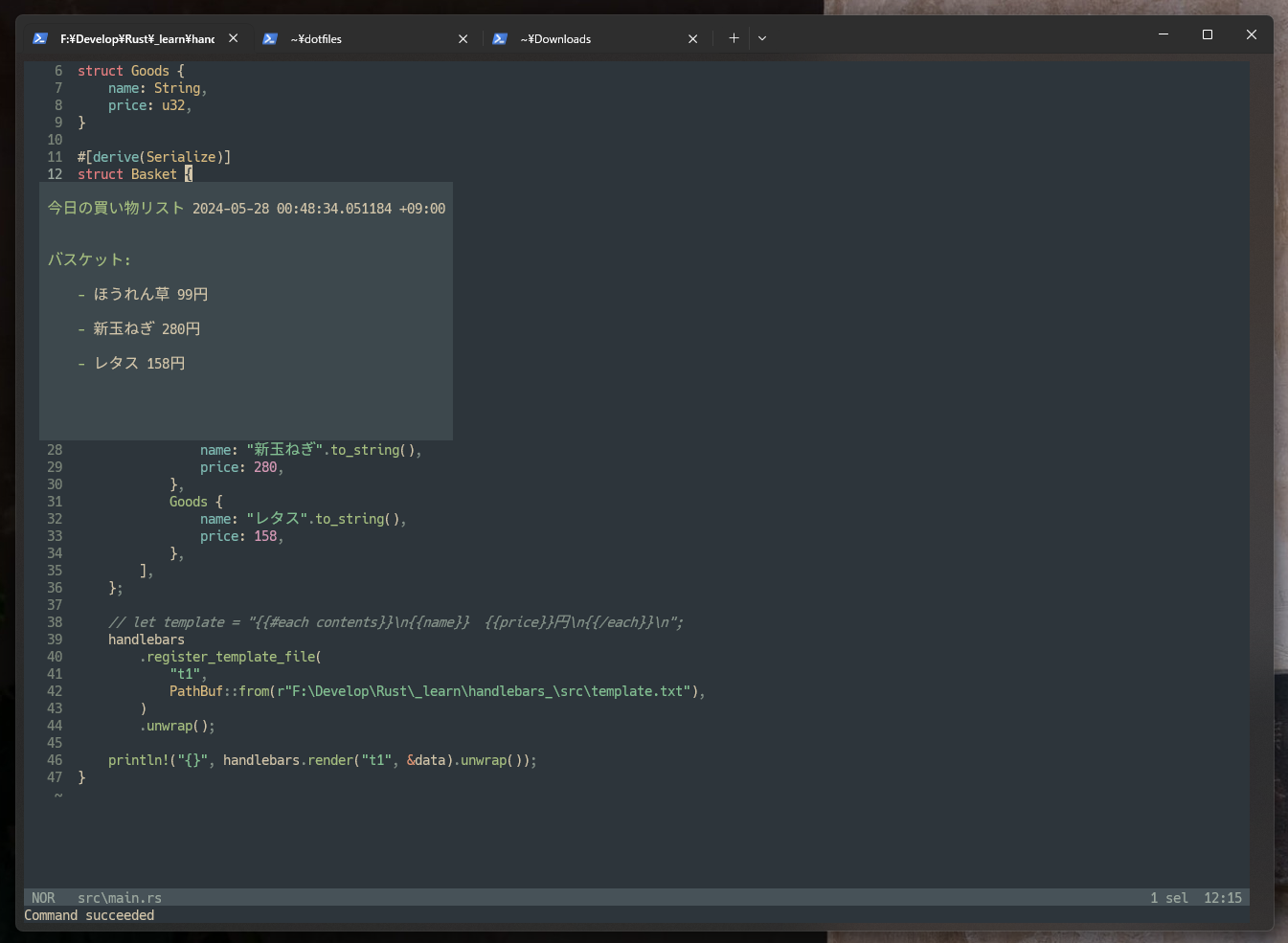Screen dimensions: 1288x943
Task: Click the PowerShell icon on the dotfiles tab
Action: 270,38
